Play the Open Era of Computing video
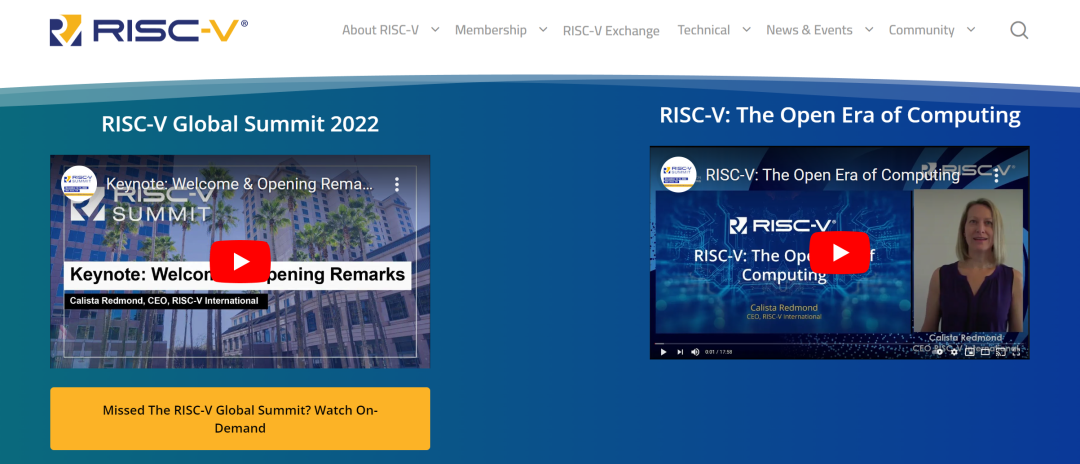The width and height of the screenshot is (1080, 464). coord(839,252)
